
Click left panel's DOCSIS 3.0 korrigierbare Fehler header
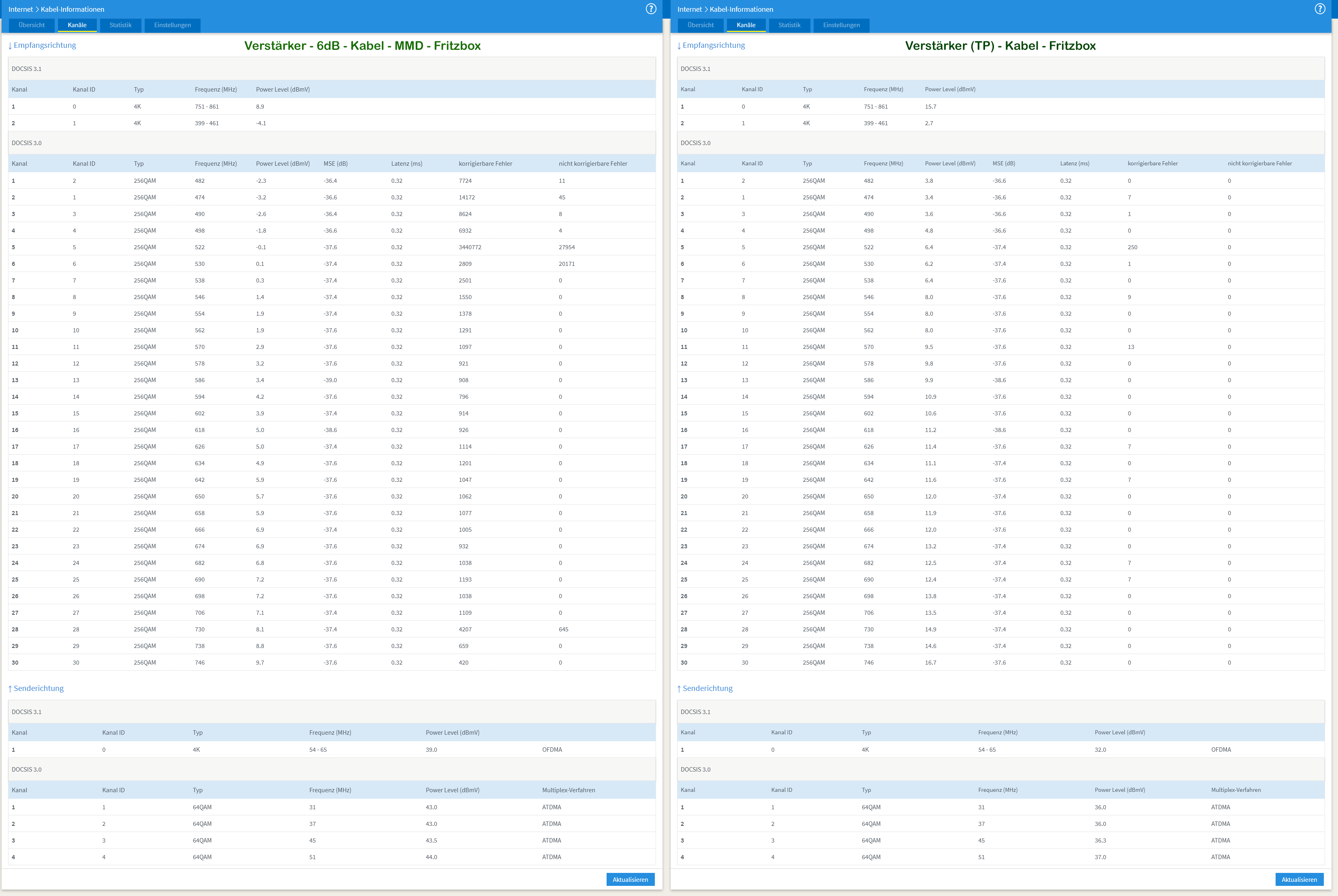(x=485, y=163)
